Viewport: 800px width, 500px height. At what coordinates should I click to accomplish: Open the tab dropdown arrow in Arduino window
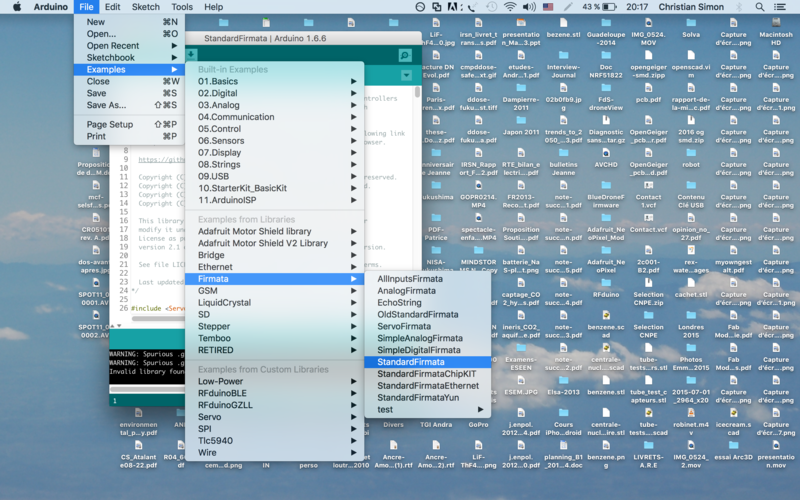click(x=406, y=76)
